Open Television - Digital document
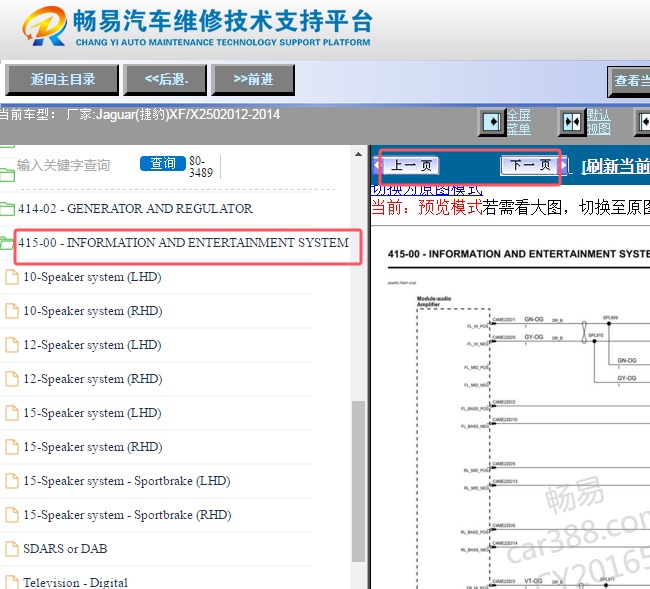The image size is (650, 589). tap(75, 582)
